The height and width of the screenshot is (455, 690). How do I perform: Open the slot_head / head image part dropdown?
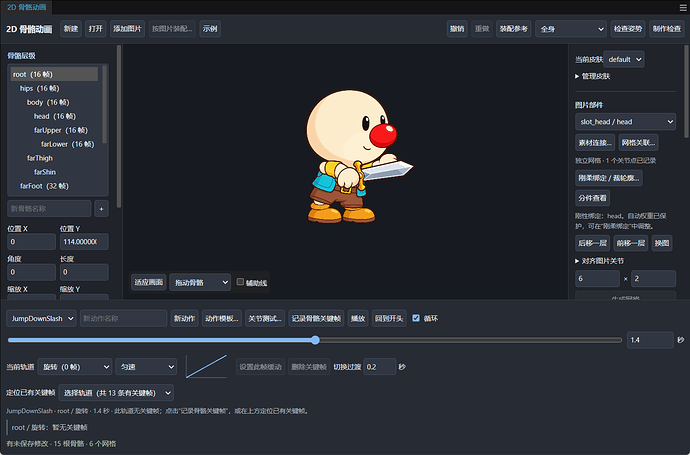tap(625, 122)
